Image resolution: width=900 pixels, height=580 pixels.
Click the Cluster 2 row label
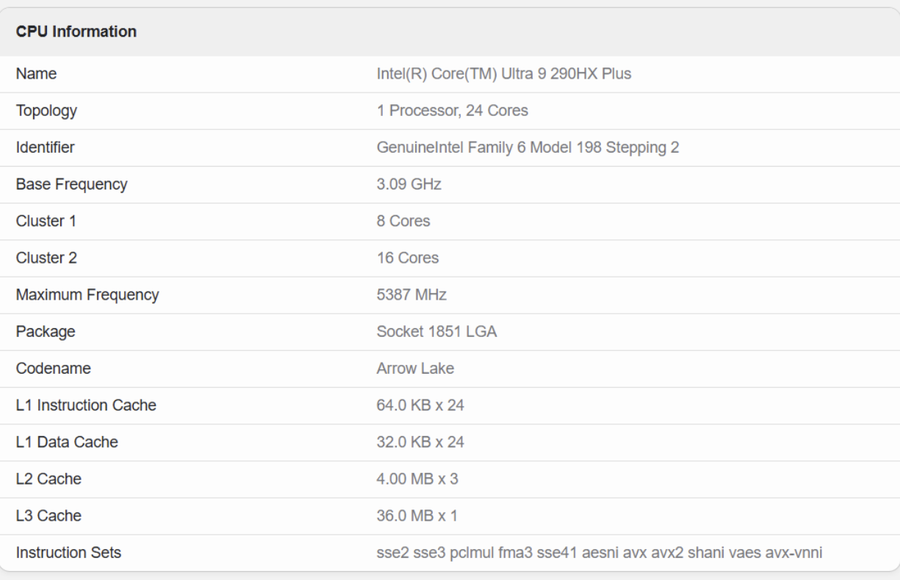pyautogui.click(x=46, y=258)
